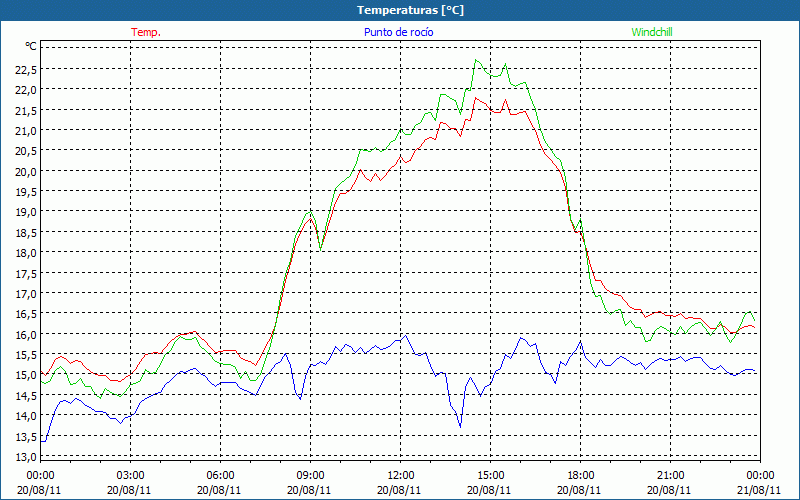
Task: Select the blue 'Punto de rocío' legend label
Action: 398,32
